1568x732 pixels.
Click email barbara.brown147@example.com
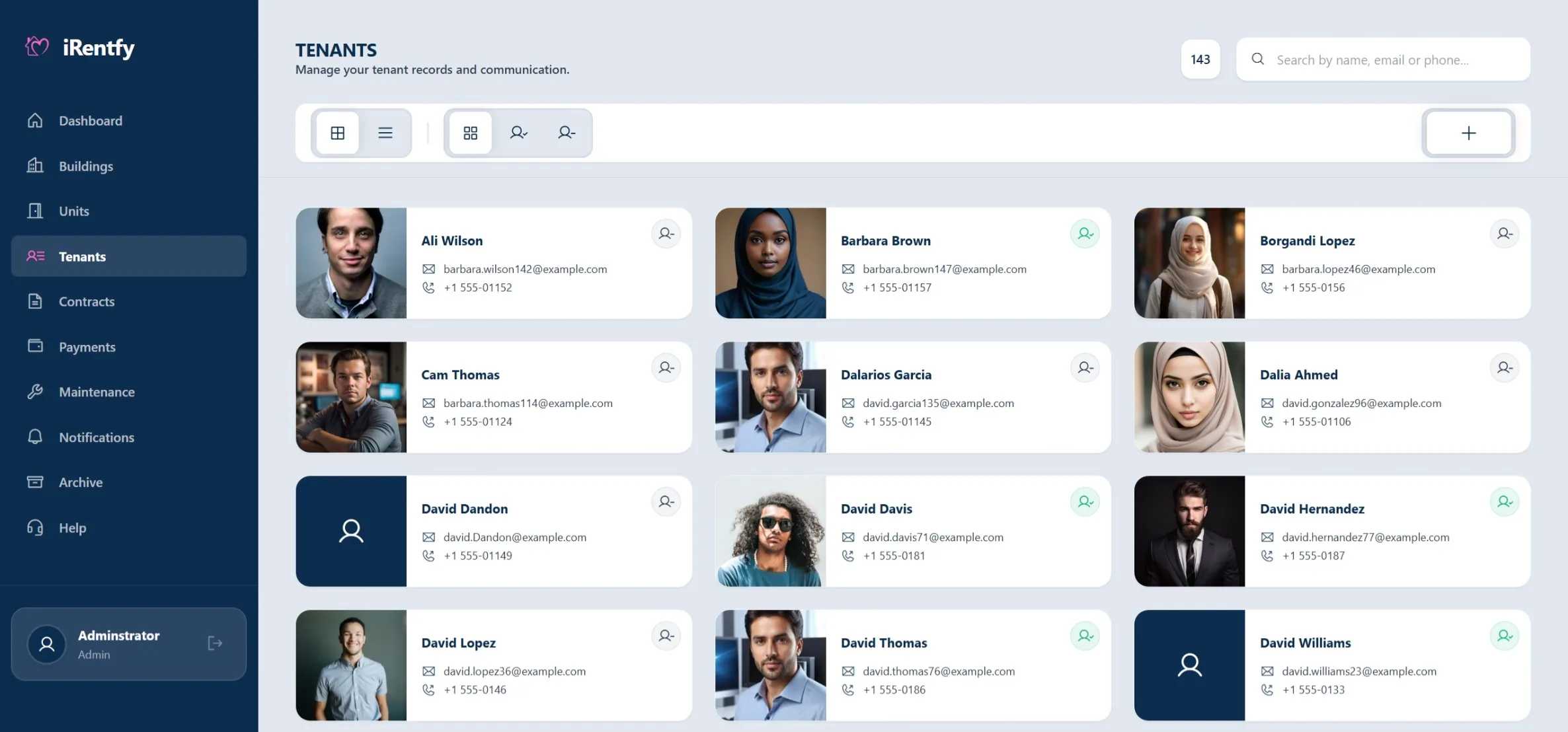(945, 270)
